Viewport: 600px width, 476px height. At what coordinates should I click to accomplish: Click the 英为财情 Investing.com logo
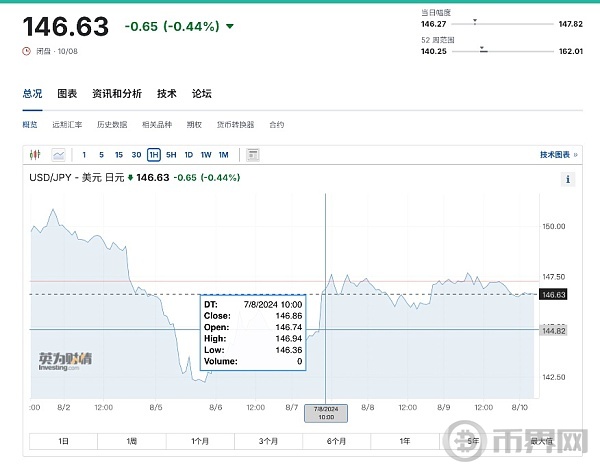65,360
